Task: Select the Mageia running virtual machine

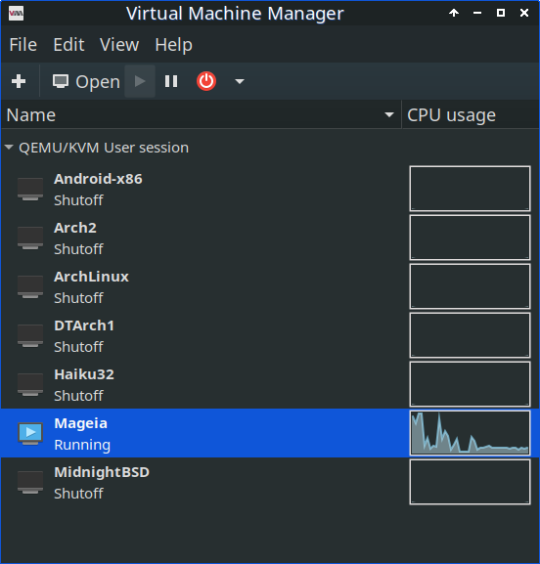Action: pyautogui.click(x=270, y=433)
